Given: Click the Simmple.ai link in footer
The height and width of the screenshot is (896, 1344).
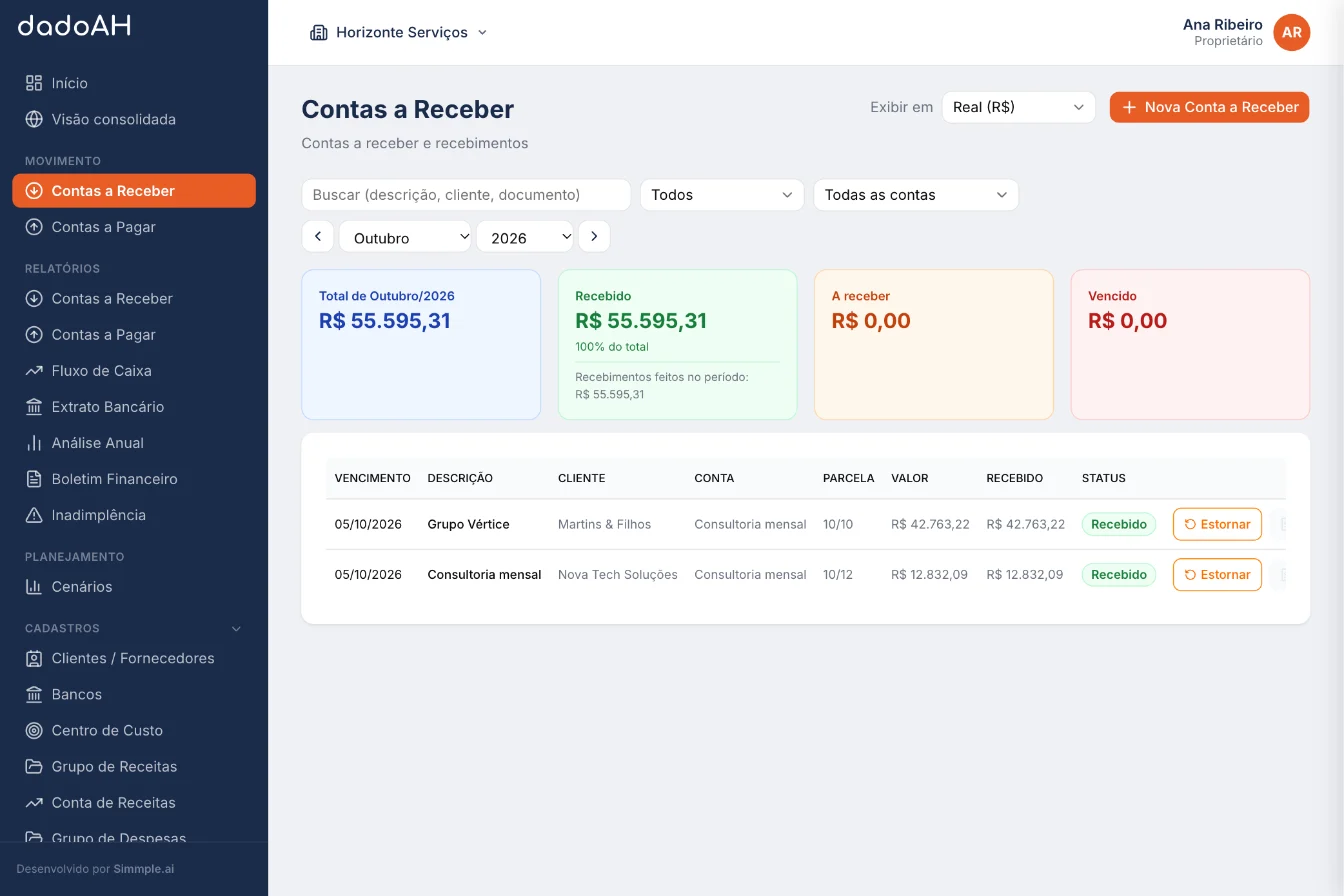Looking at the screenshot, I should (143, 869).
